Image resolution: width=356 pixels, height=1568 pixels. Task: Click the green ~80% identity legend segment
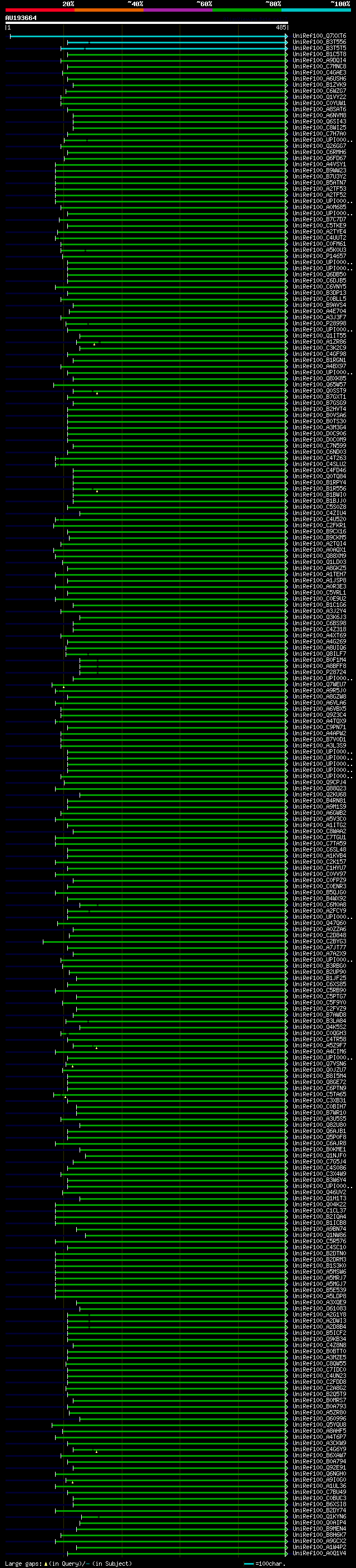[x=247, y=10]
